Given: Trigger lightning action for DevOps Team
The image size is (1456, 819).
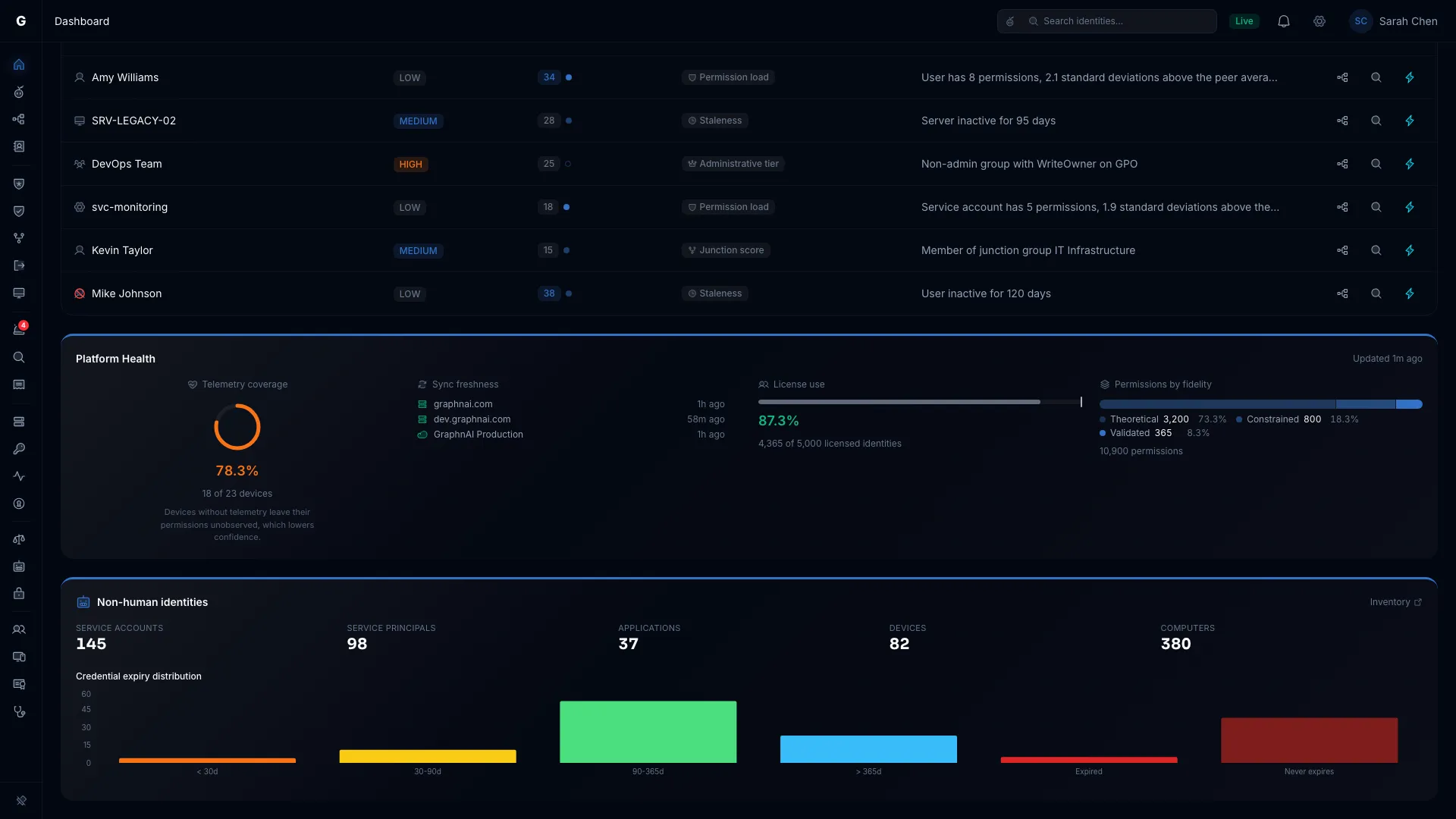Looking at the screenshot, I should [x=1410, y=164].
